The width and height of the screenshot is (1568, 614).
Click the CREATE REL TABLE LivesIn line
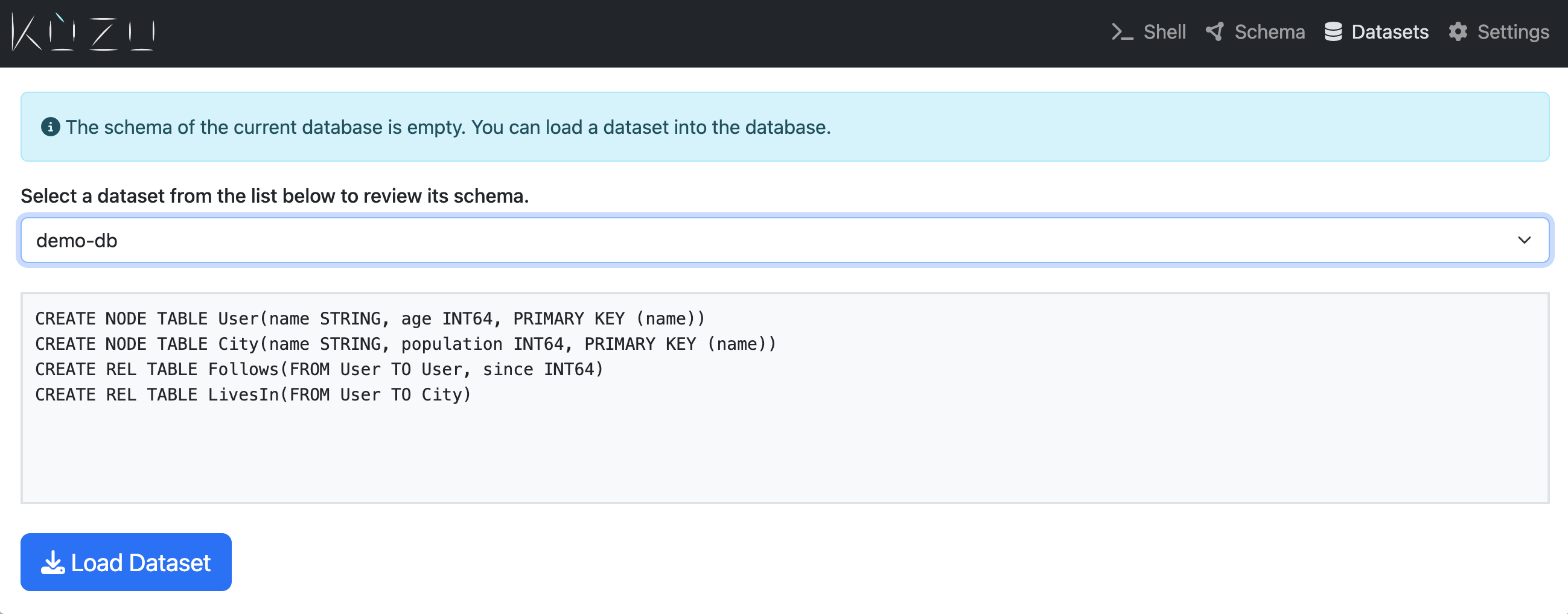coord(253,394)
